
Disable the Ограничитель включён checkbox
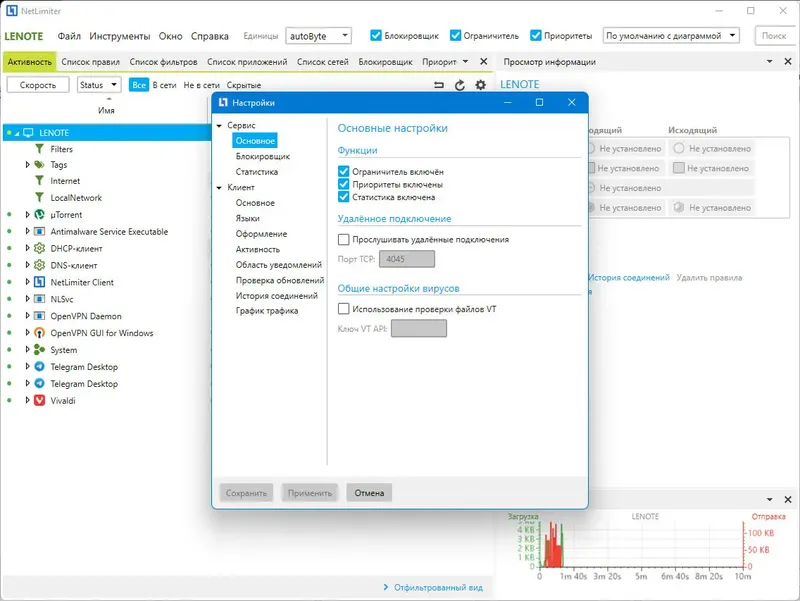[343, 171]
